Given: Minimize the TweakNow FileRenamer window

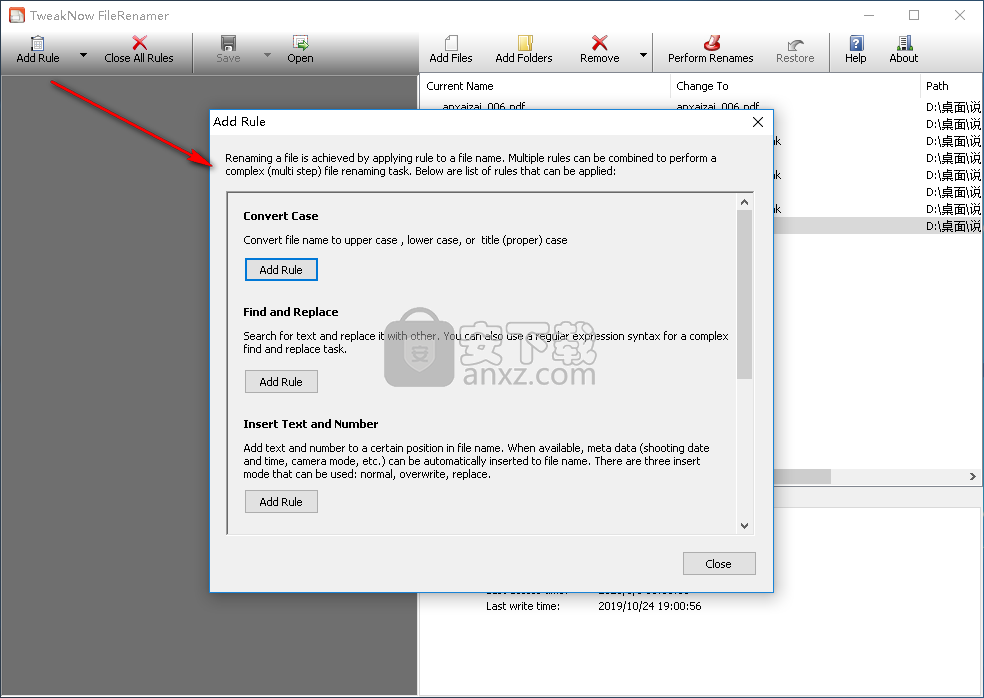Looking at the screenshot, I should (x=869, y=15).
